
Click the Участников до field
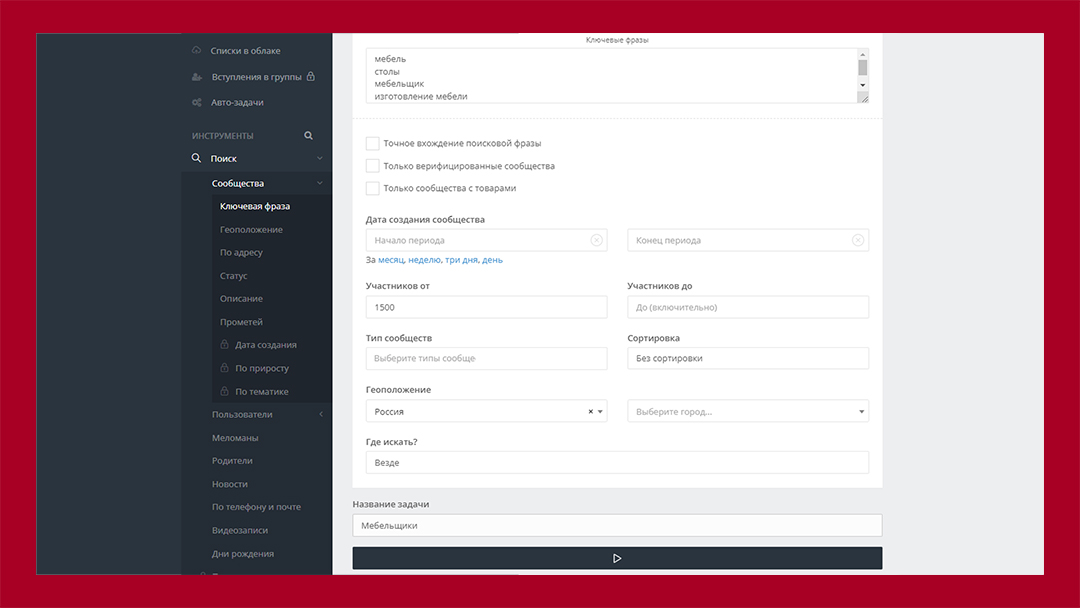point(748,307)
